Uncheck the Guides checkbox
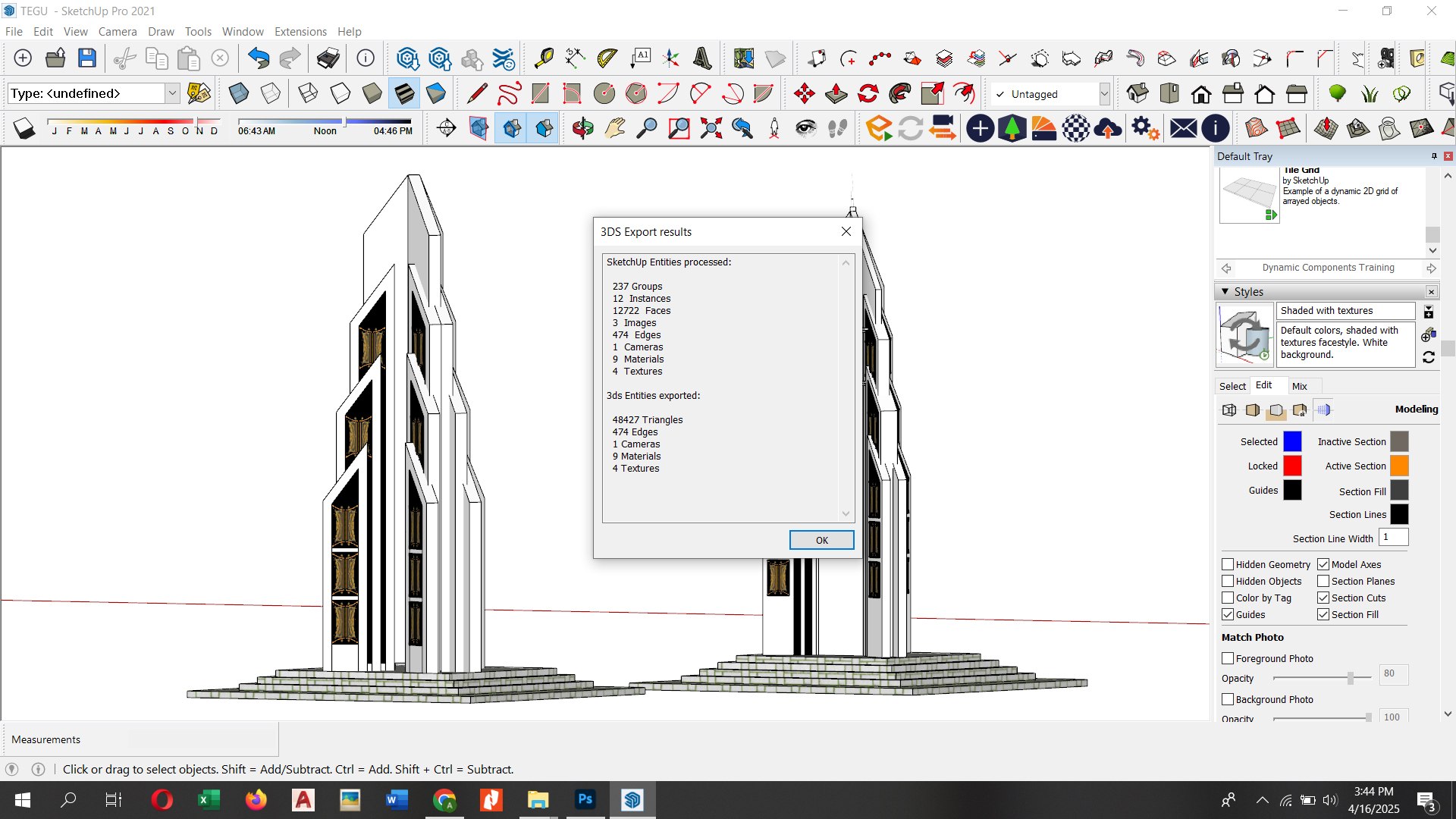 1228,614
